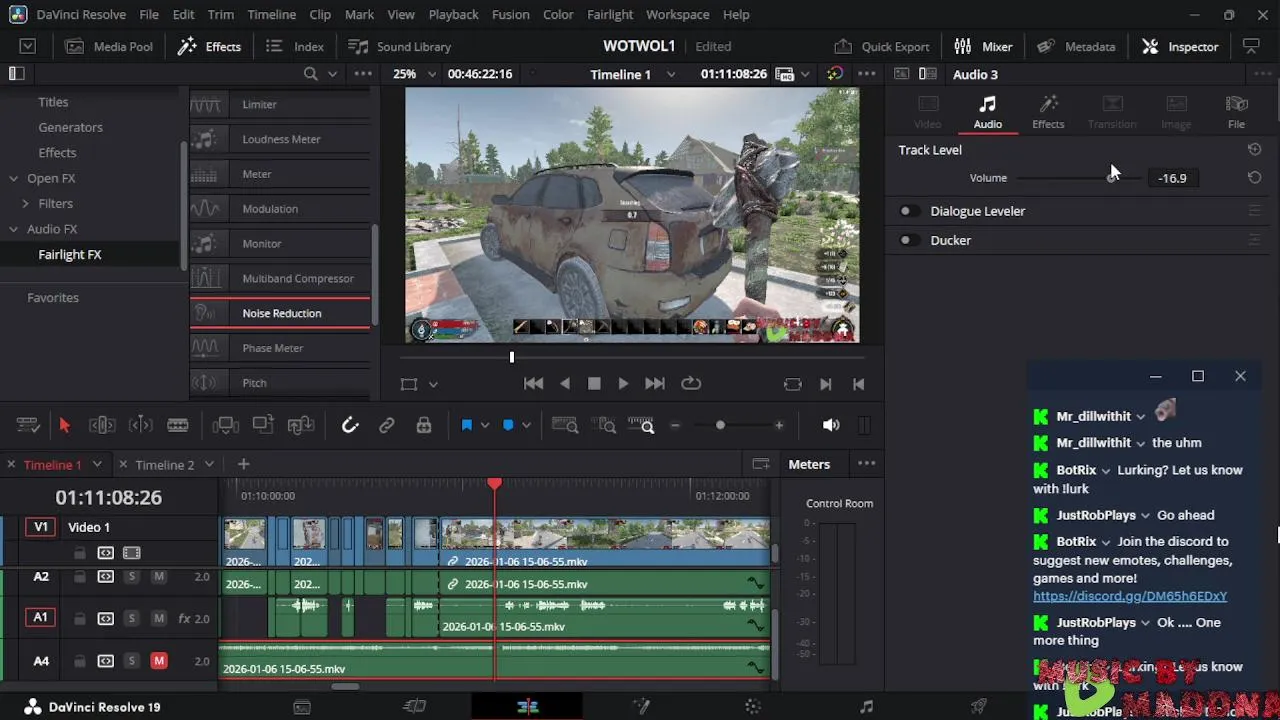Open the marker color dropdown
Image resolution: width=1280 pixels, height=720 pixels.
pyautogui.click(x=526, y=425)
